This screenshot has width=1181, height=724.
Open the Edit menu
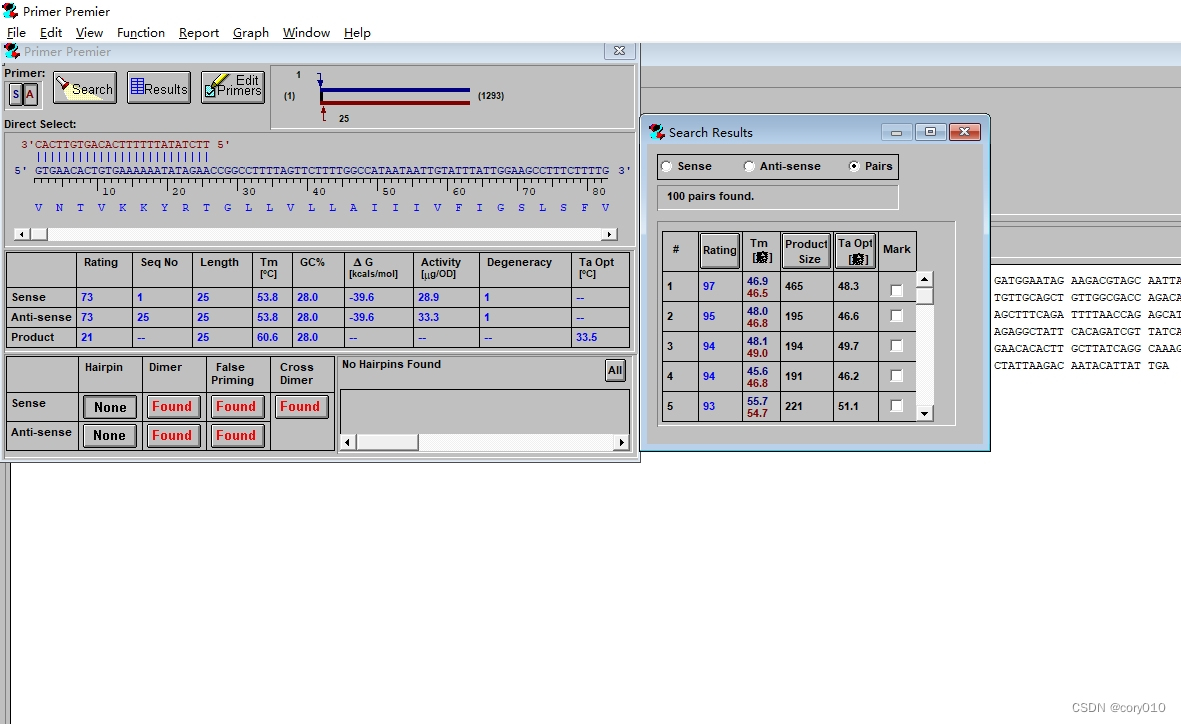pos(50,32)
